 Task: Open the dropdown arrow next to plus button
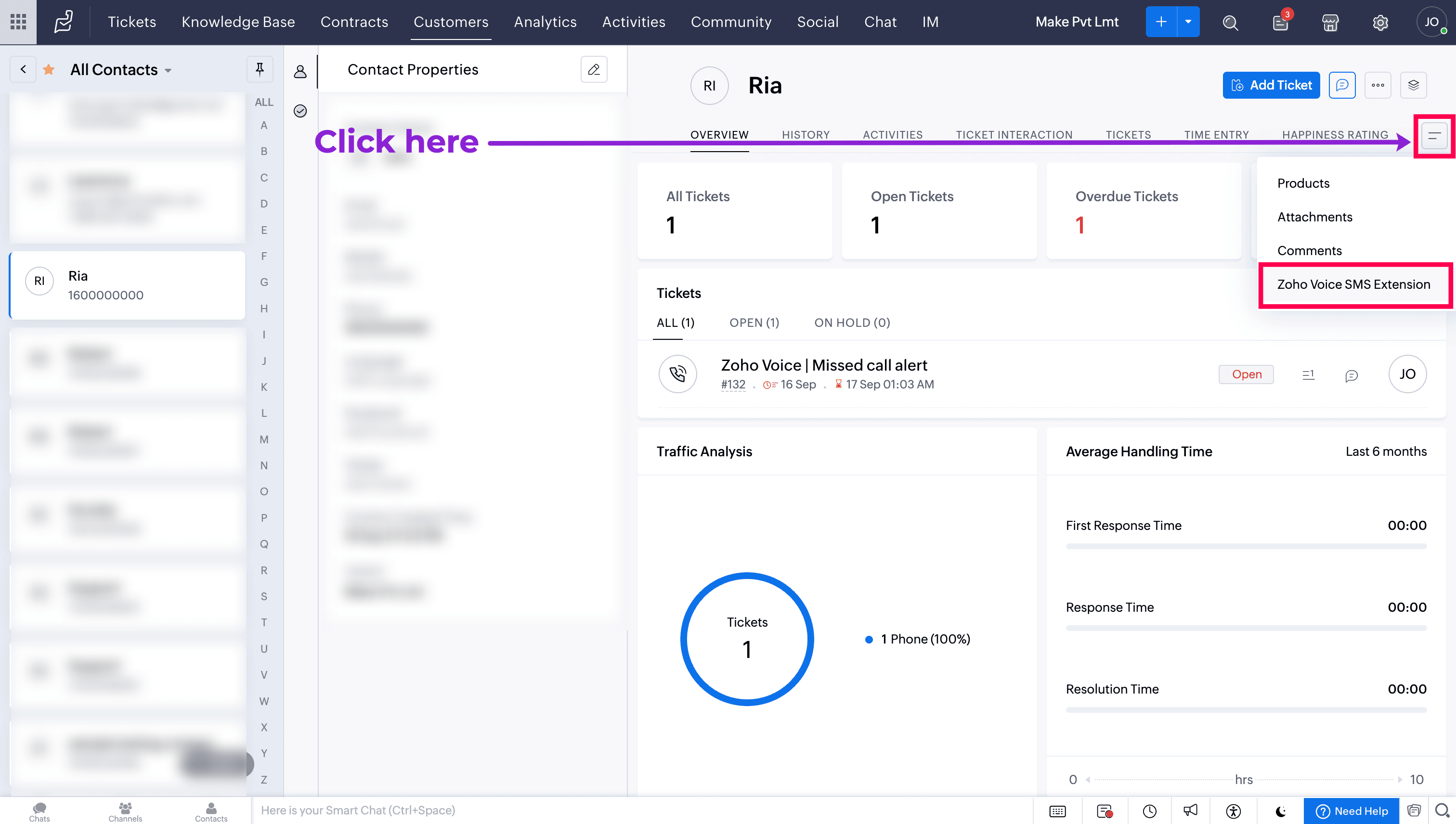(1188, 22)
